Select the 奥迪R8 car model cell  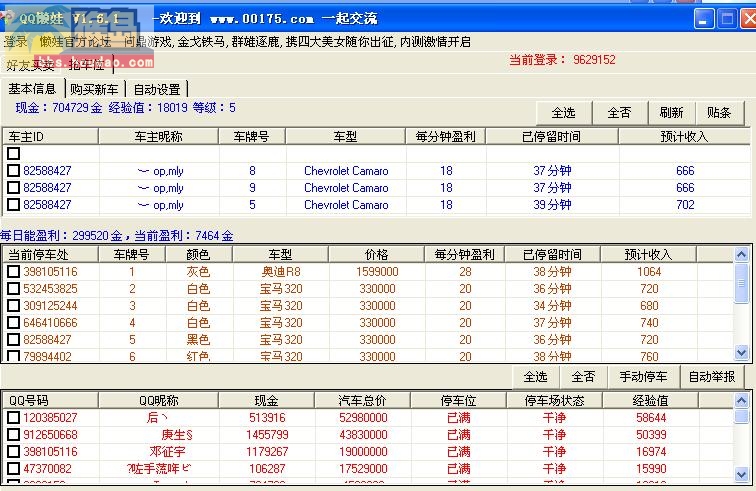(281, 272)
